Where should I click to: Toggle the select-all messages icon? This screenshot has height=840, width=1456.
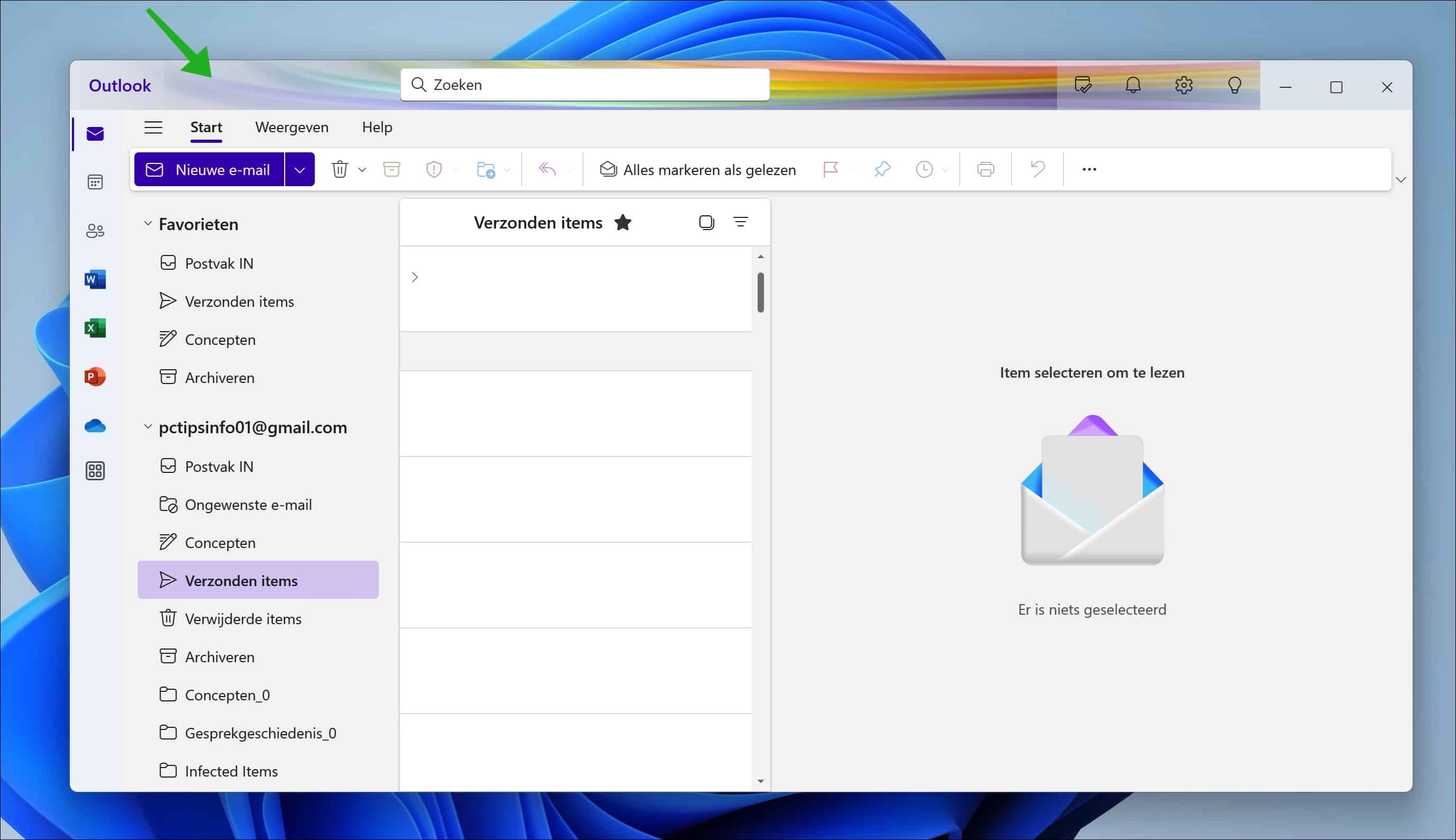coord(707,222)
